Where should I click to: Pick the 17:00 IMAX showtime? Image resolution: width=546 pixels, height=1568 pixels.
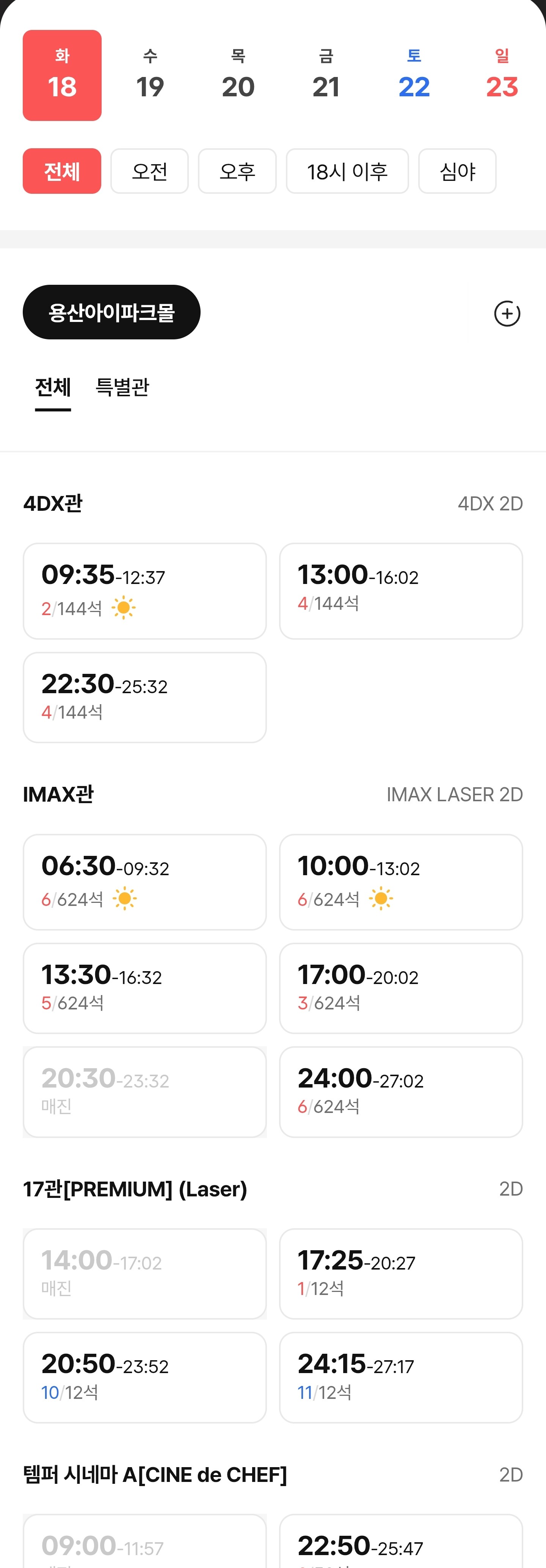coord(400,989)
